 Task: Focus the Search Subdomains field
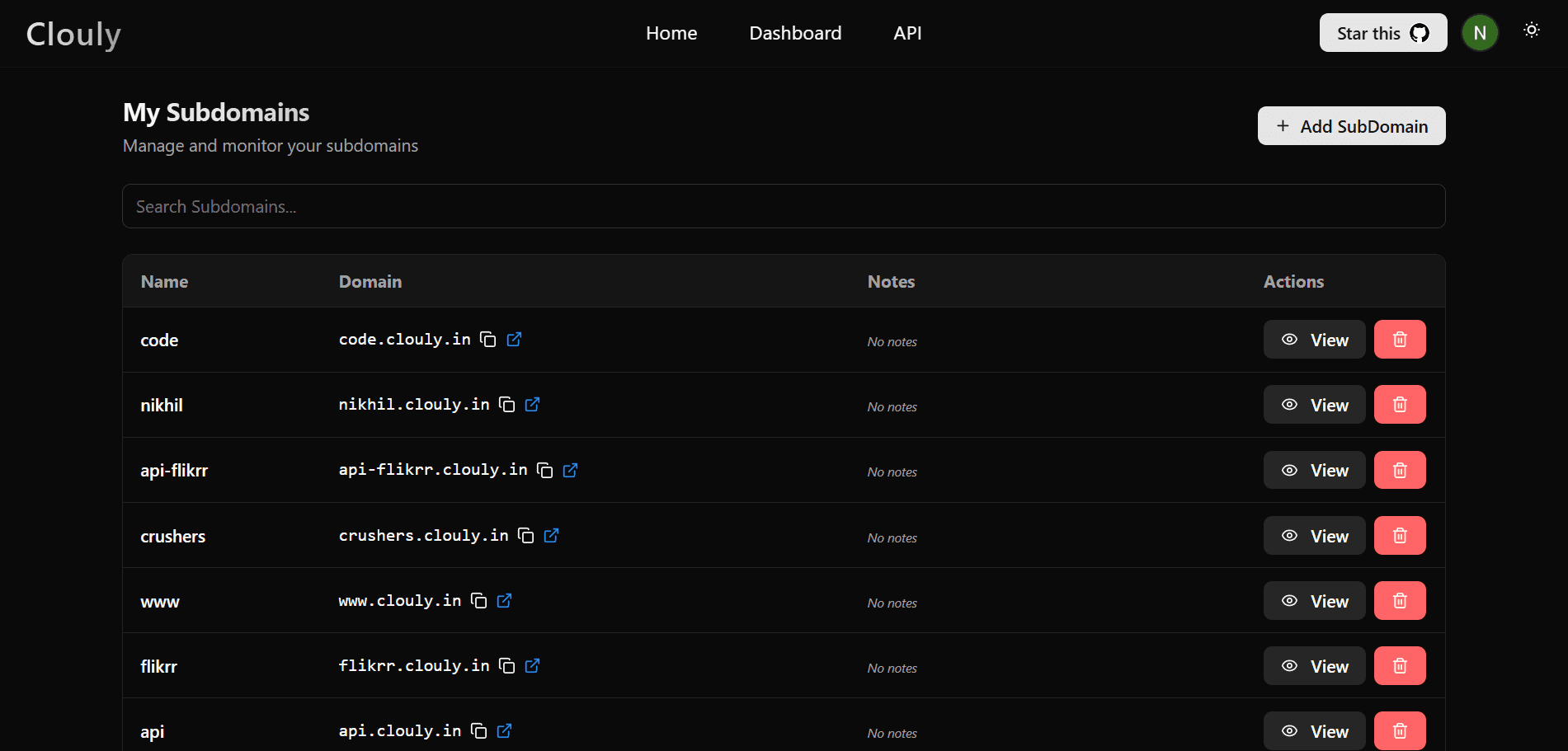(784, 206)
